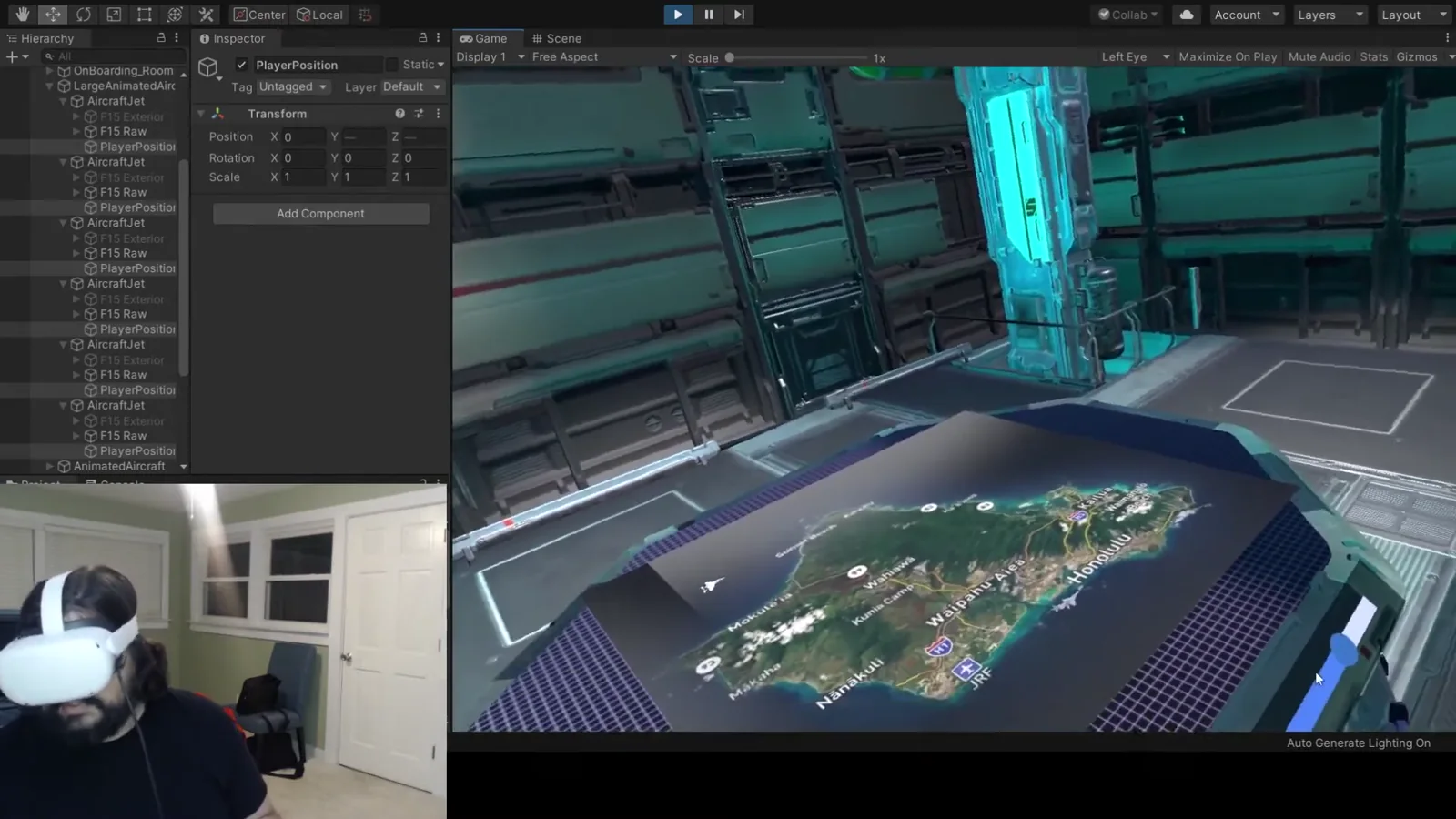Select the combined Transform tool
The height and width of the screenshot is (819, 1456).
pos(176,15)
